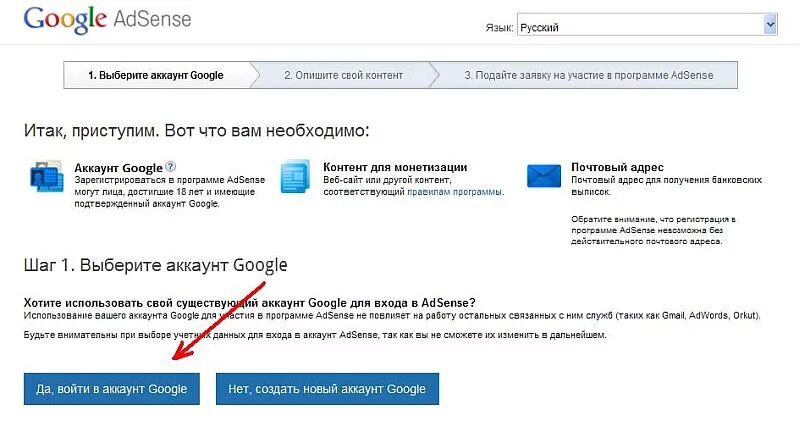Click the Google account people icon
Image resolution: width=800 pixels, height=438 pixels.
(47, 177)
